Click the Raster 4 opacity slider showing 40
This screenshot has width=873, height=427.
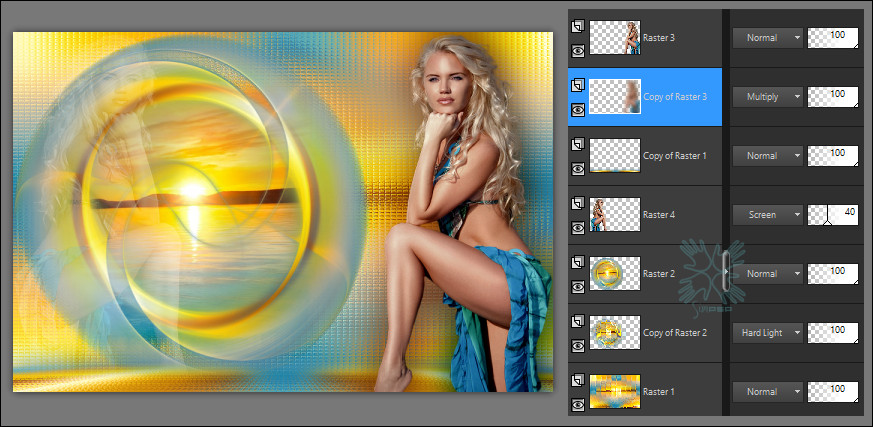click(833, 215)
